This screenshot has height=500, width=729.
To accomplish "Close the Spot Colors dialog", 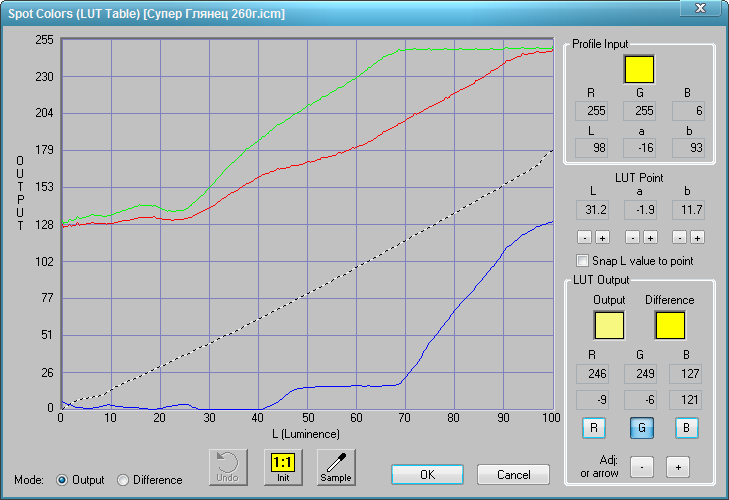I will [x=700, y=8].
